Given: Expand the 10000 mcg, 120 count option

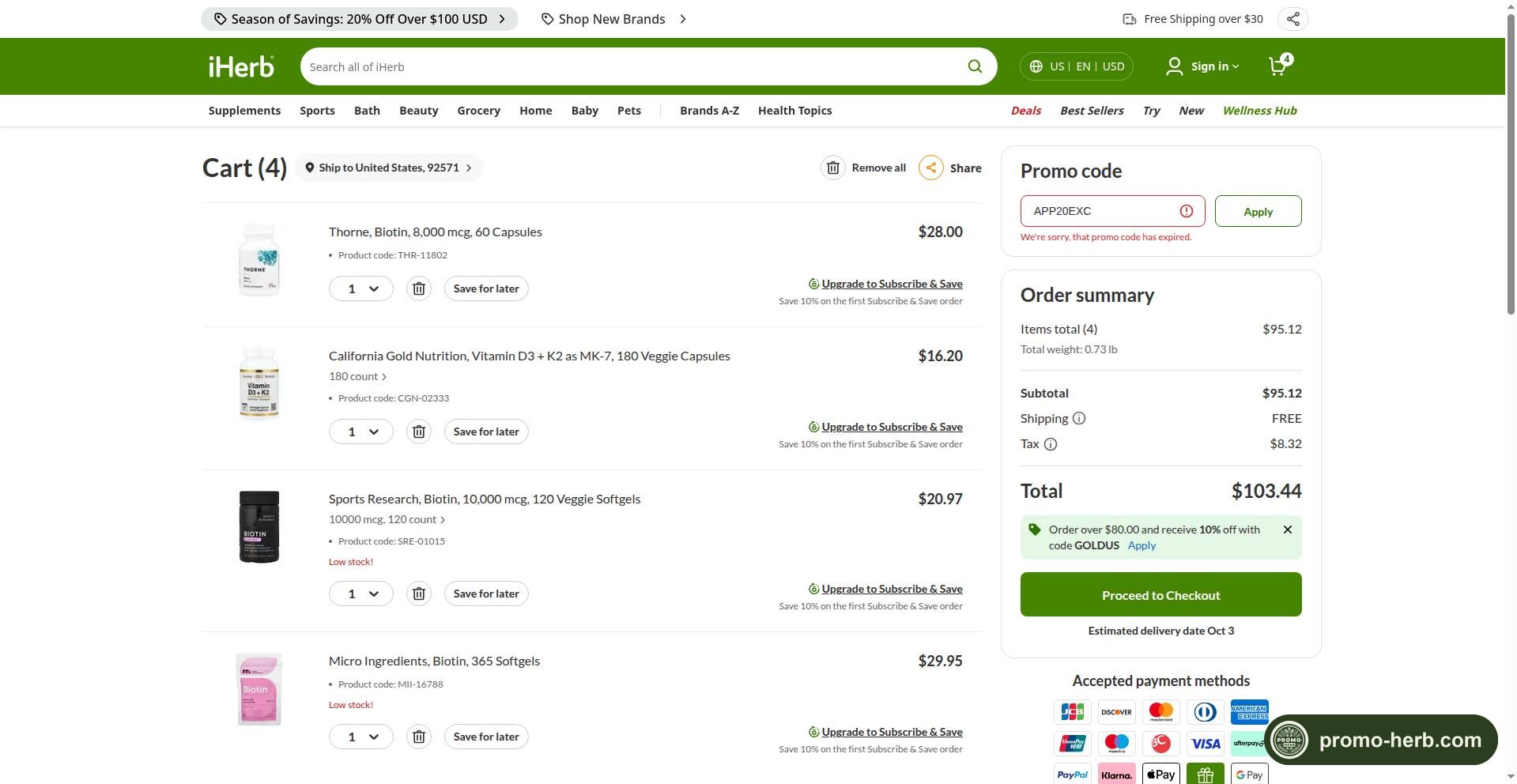Looking at the screenshot, I should (x=387, y=520).
